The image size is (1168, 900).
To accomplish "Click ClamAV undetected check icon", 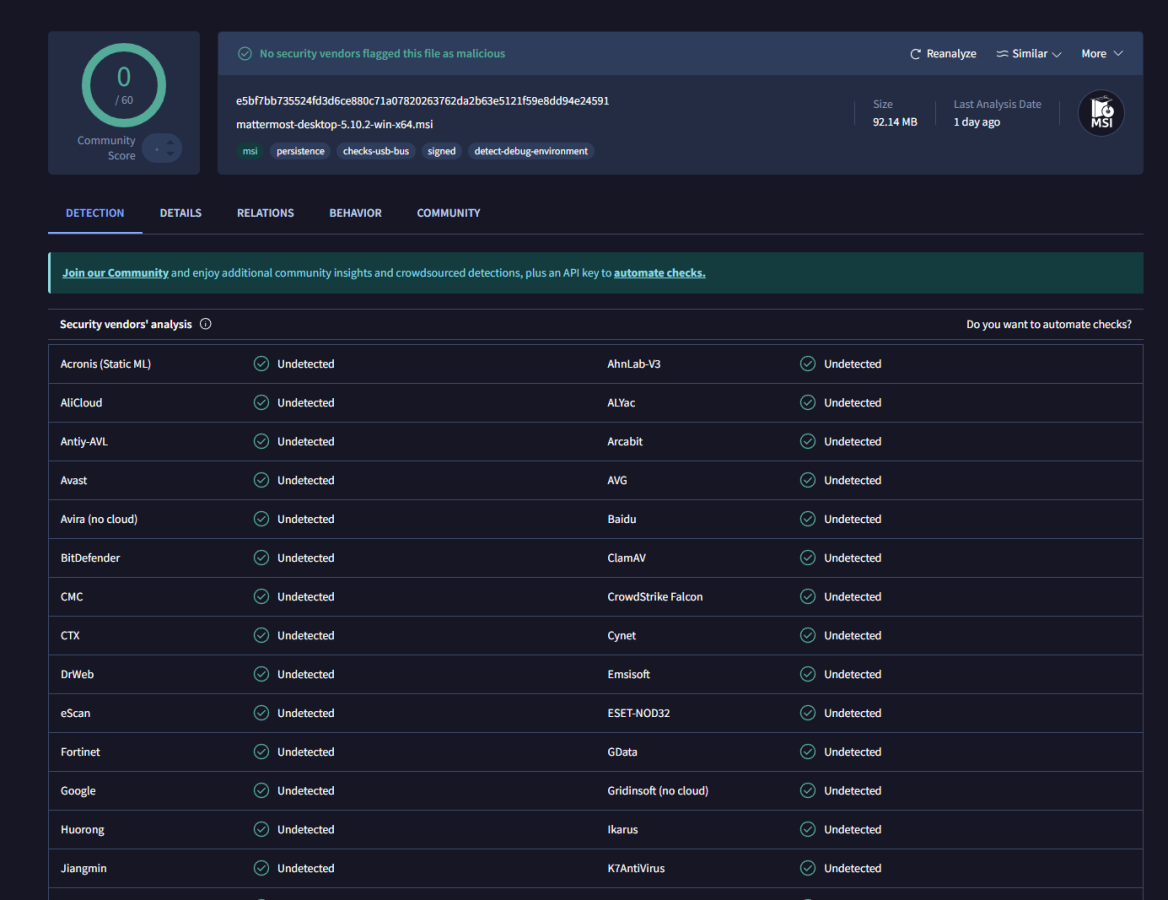I will pos(807,557).
